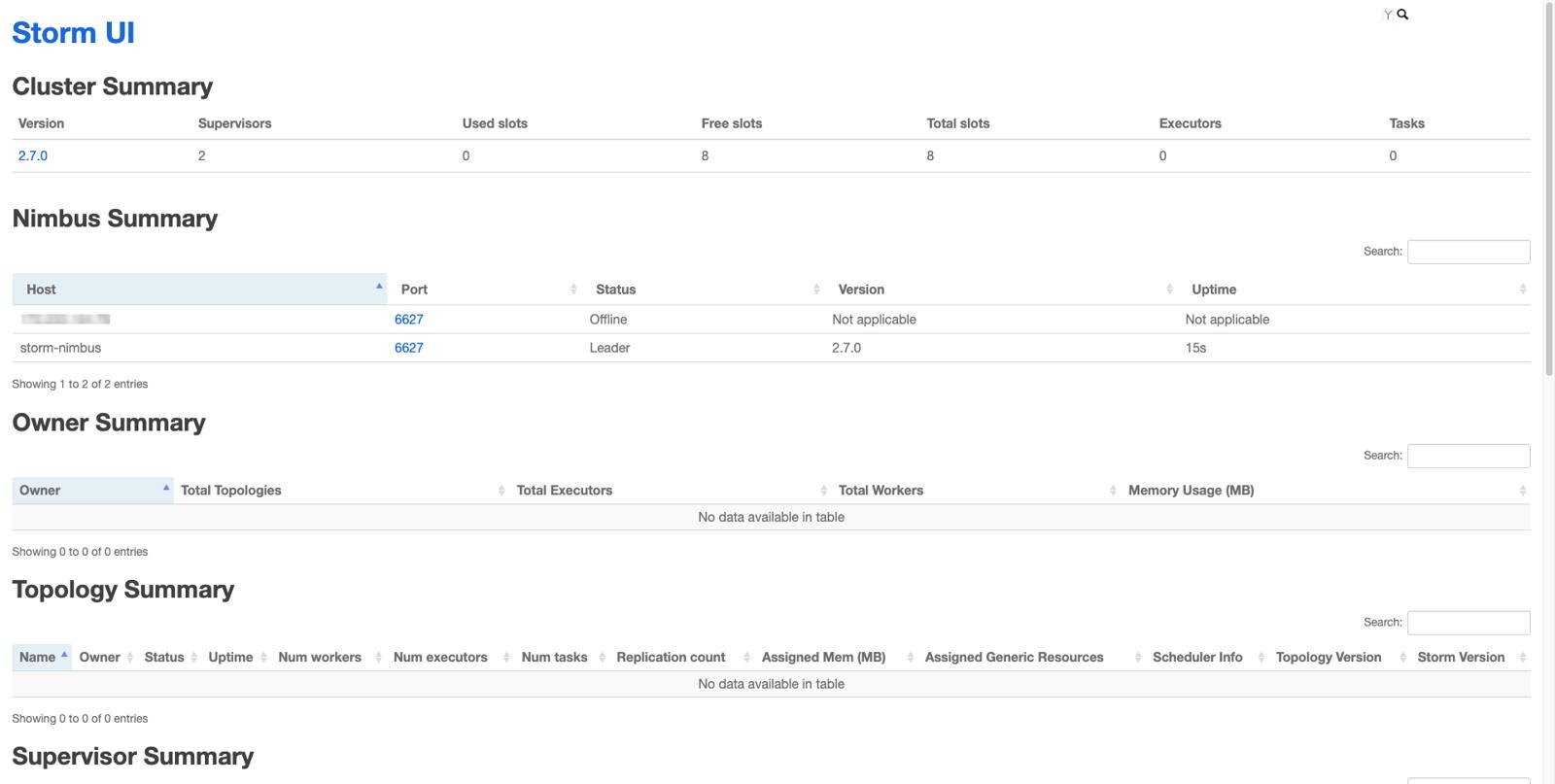Sort Nimbus table by Host column arrow

coord(379,287)
